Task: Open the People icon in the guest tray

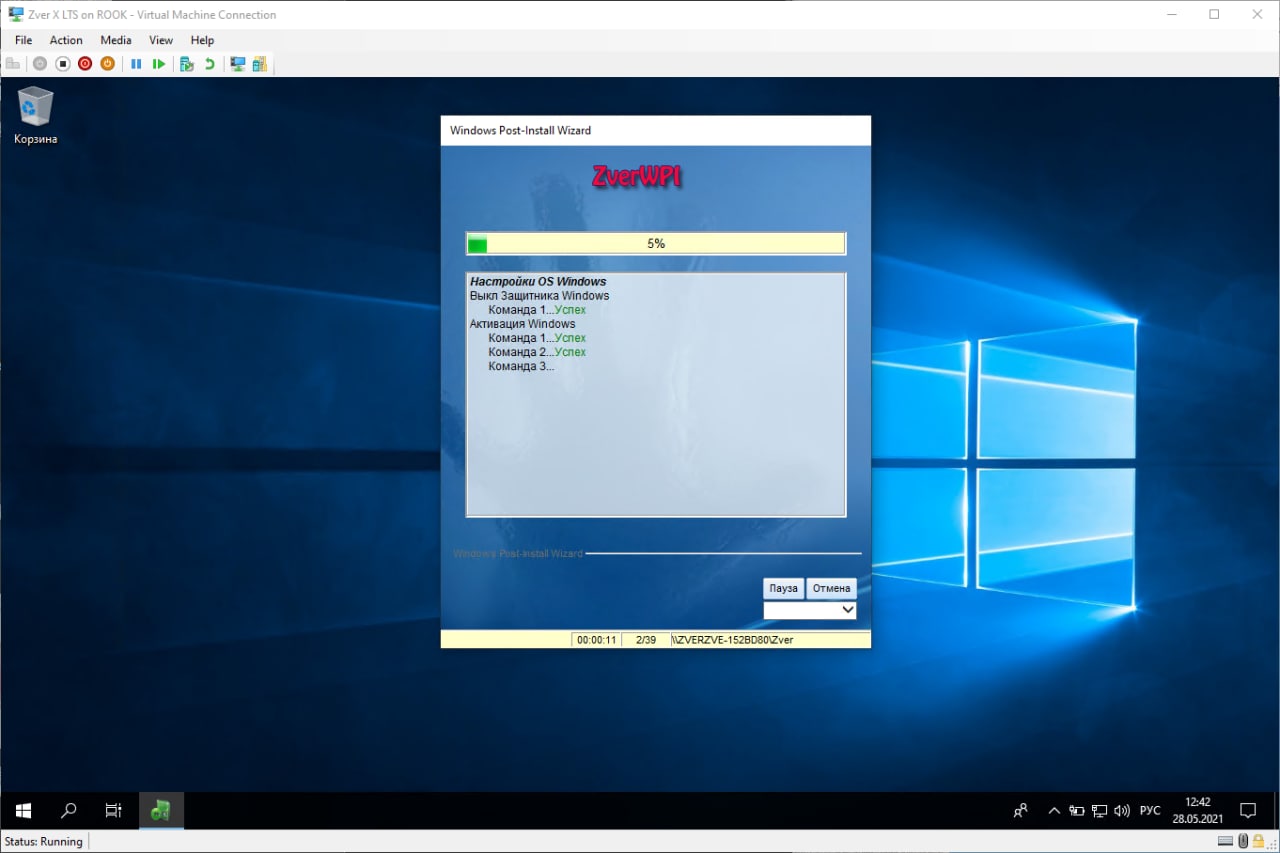Action: point(1020,811)
